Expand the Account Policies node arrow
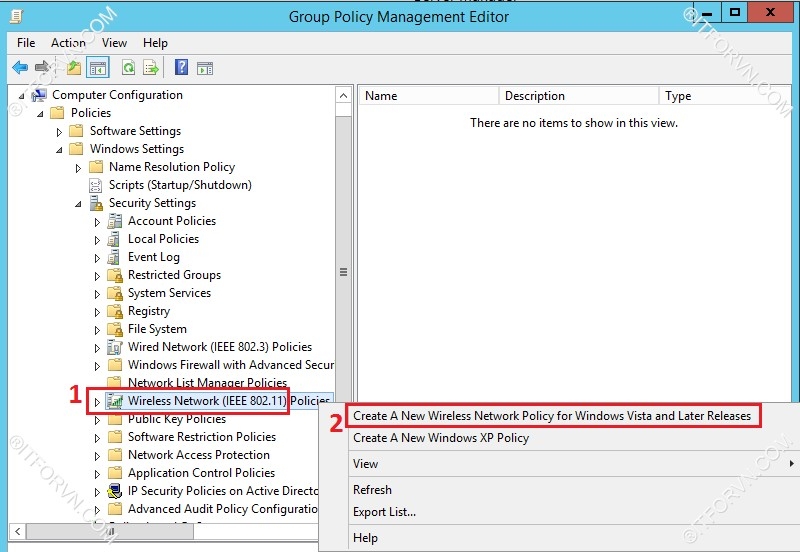The height and width of the screenshot is (552, 800). coord(98,222)
